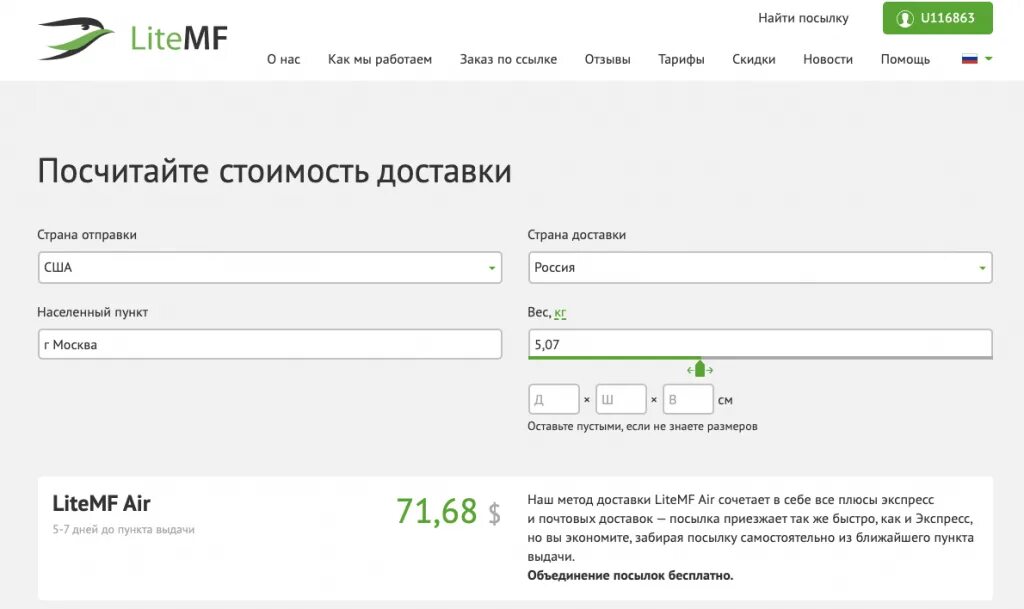Open the 'Найти посылку' link
The image size is (1024, 609).
pyautogui.click(x=803, y=18)
